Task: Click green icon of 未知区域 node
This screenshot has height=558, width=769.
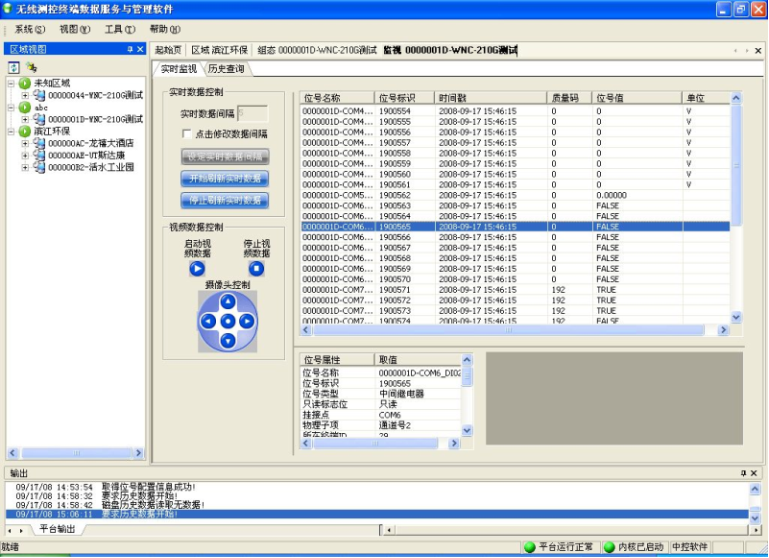Action: (25, 83)
